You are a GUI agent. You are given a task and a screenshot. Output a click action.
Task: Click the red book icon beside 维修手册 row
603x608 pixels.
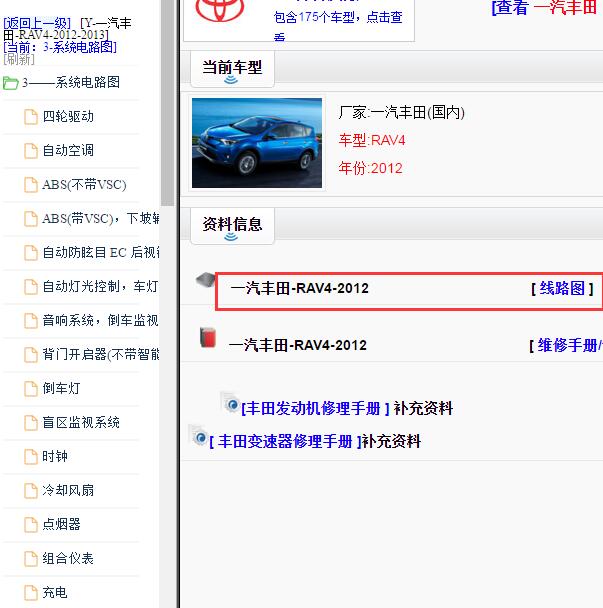[208, 337]
